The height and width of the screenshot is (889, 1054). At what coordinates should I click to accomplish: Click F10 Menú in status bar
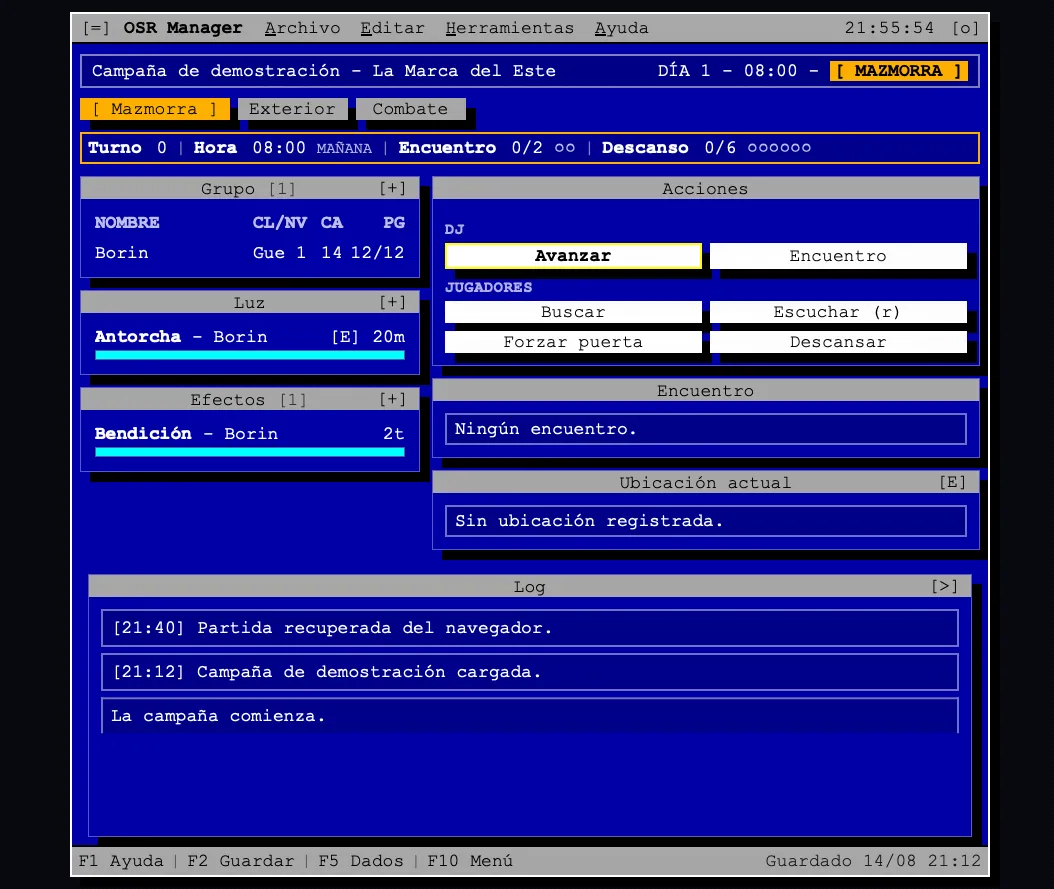click(470, 861)
